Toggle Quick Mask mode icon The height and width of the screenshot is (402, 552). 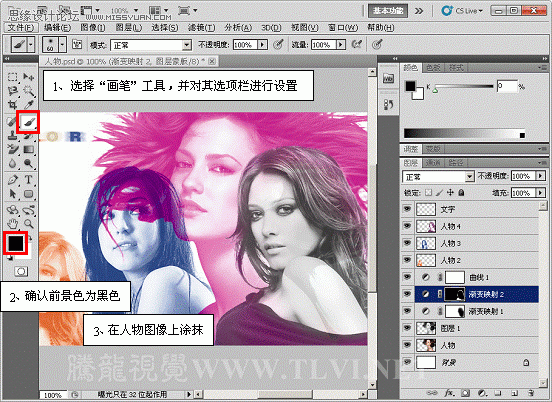[x=21, y=271]
